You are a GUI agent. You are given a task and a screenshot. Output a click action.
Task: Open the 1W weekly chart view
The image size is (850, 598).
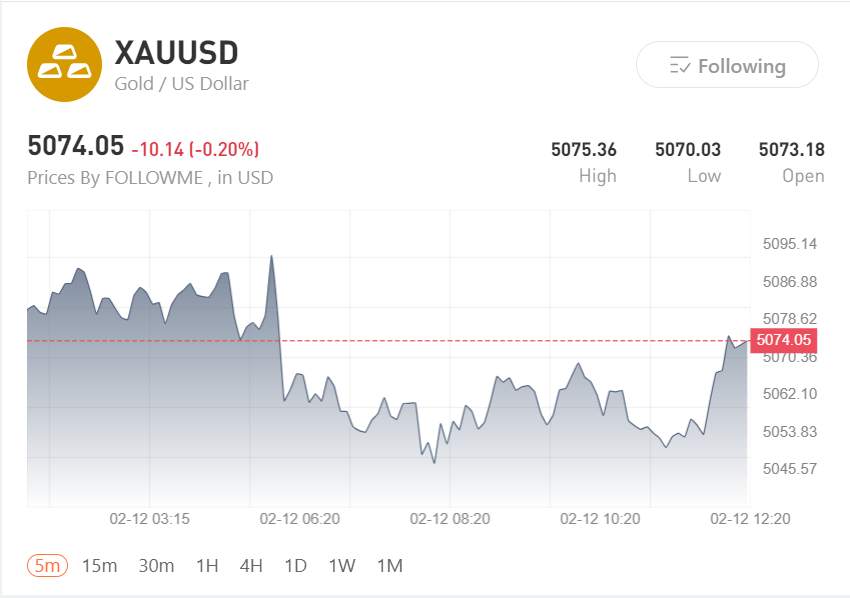coord(341,565)
